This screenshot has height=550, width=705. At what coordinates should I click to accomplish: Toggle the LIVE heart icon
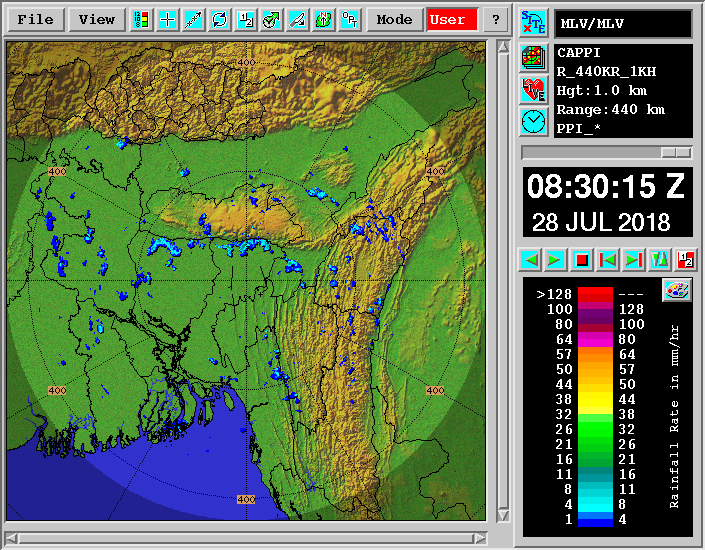pos(533,89)
